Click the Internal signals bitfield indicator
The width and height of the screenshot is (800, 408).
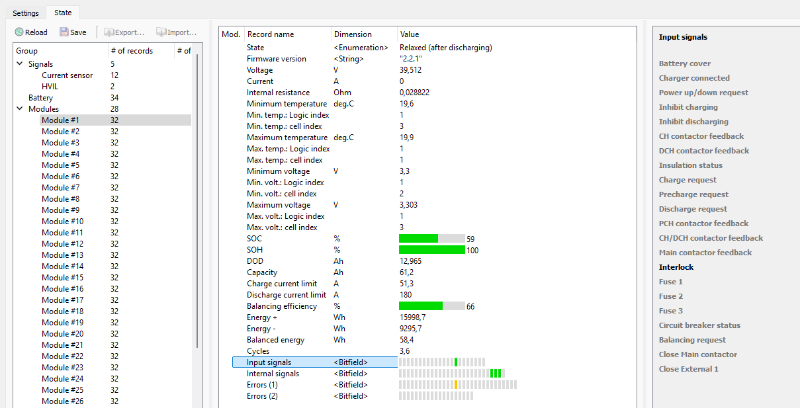point(452,373)
